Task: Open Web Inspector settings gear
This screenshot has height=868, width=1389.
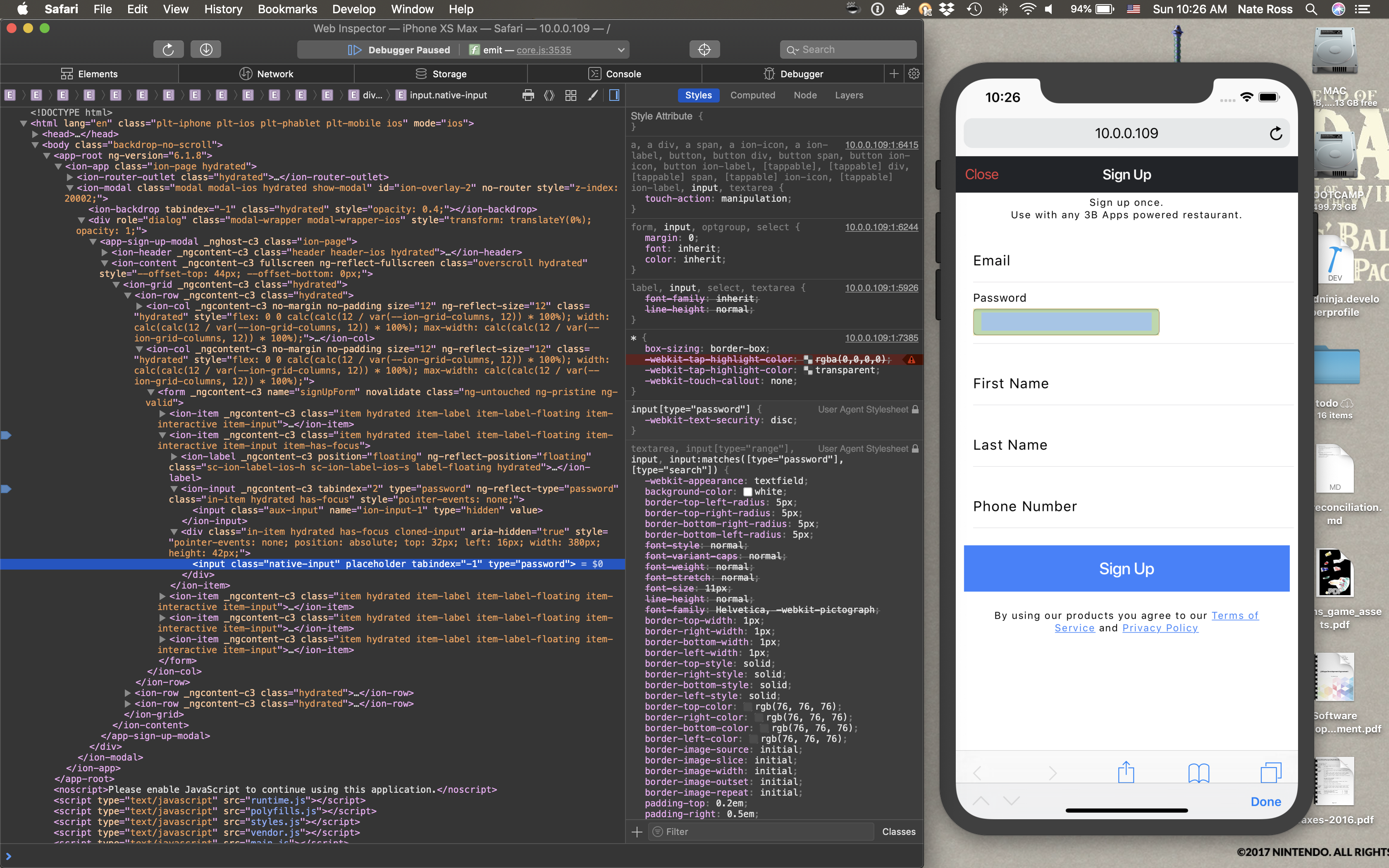Action: coord(914,74)
